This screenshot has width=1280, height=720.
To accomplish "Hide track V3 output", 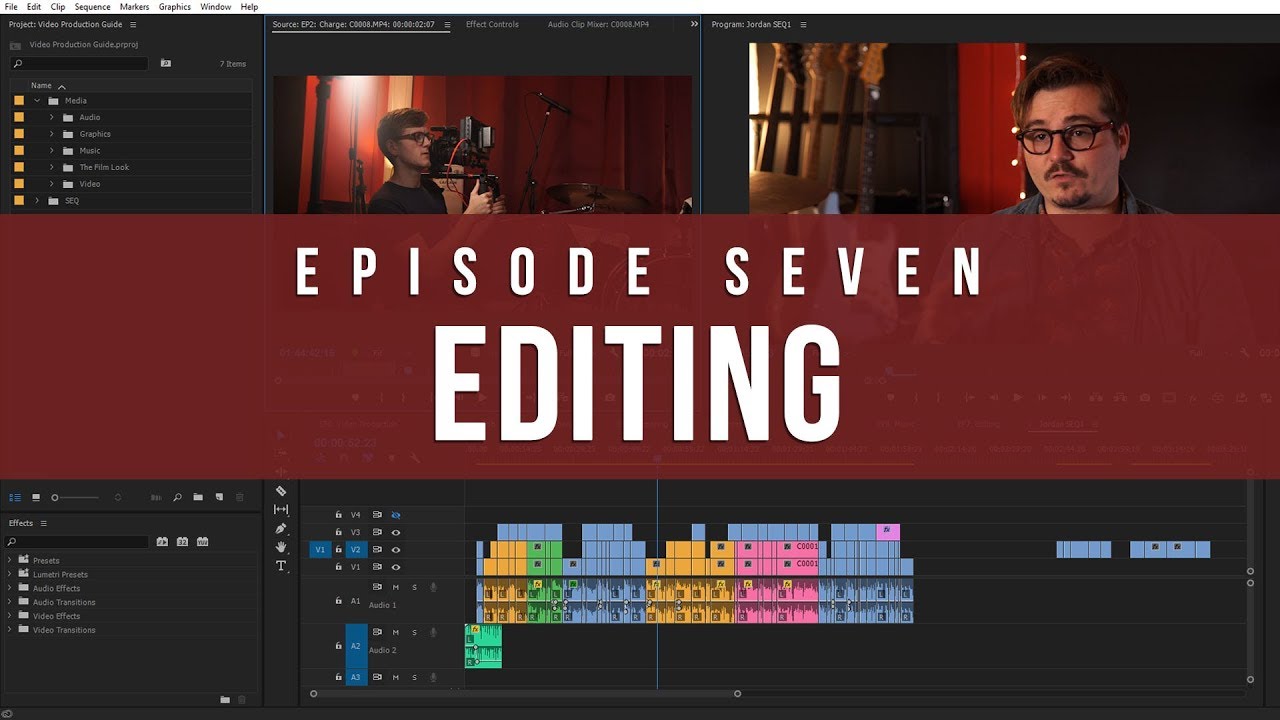I will pyautogui.click(x=396, y=532).
